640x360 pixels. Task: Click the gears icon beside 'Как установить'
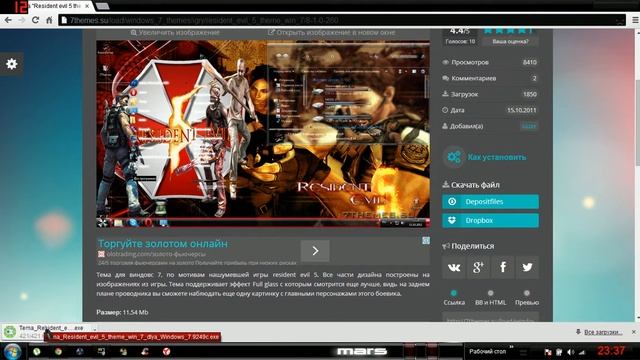[x=453, y=157]
